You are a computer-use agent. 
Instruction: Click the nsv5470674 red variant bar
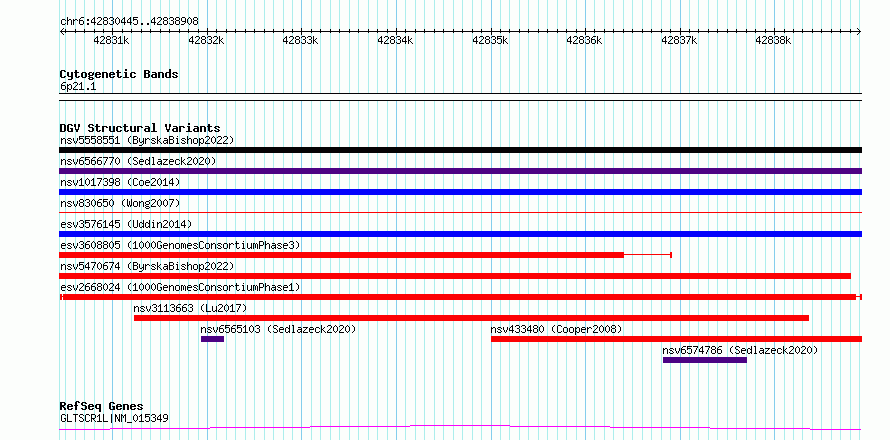[x=455, y=276]
